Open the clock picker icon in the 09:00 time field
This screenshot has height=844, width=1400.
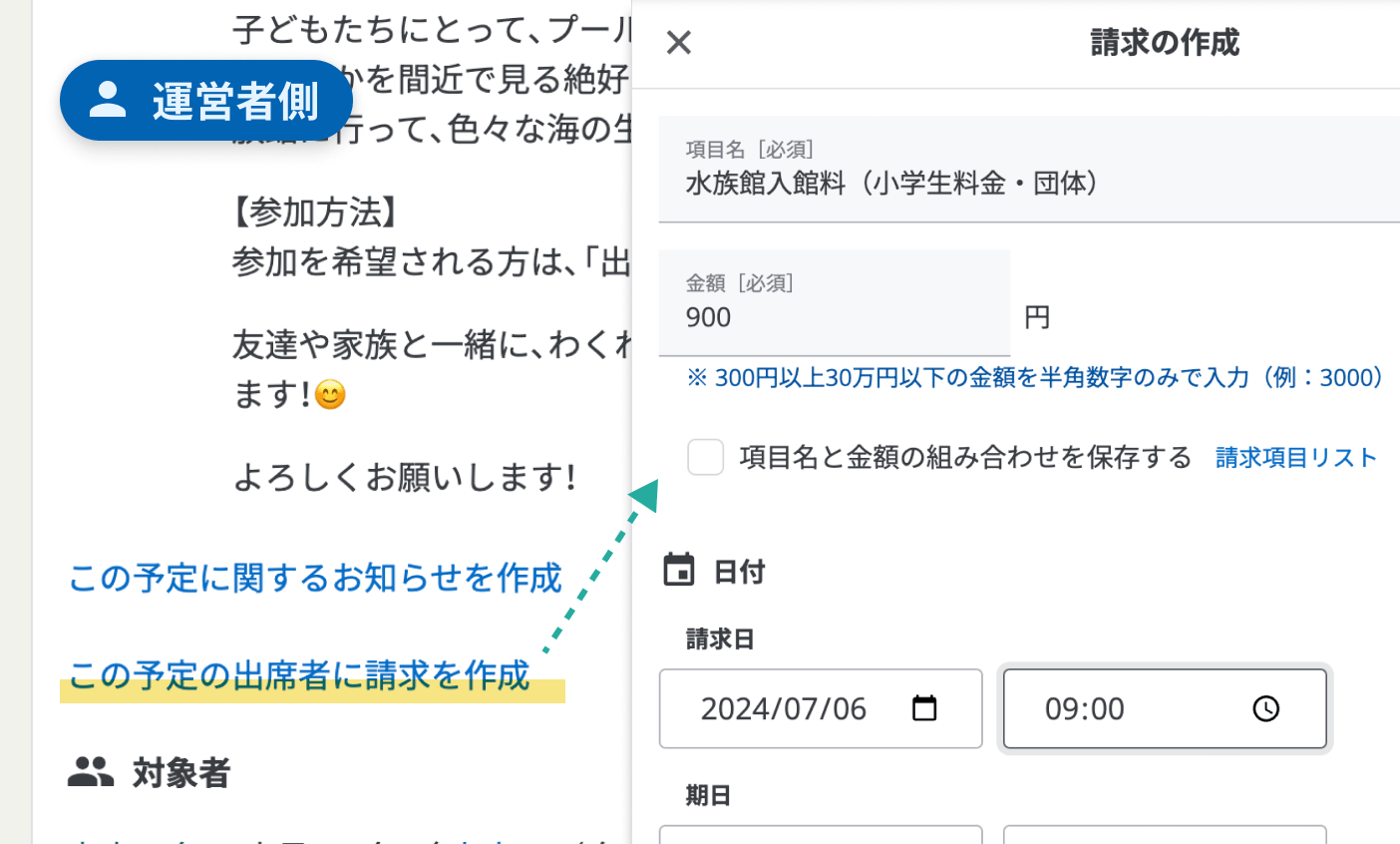tap(1265, 708)
